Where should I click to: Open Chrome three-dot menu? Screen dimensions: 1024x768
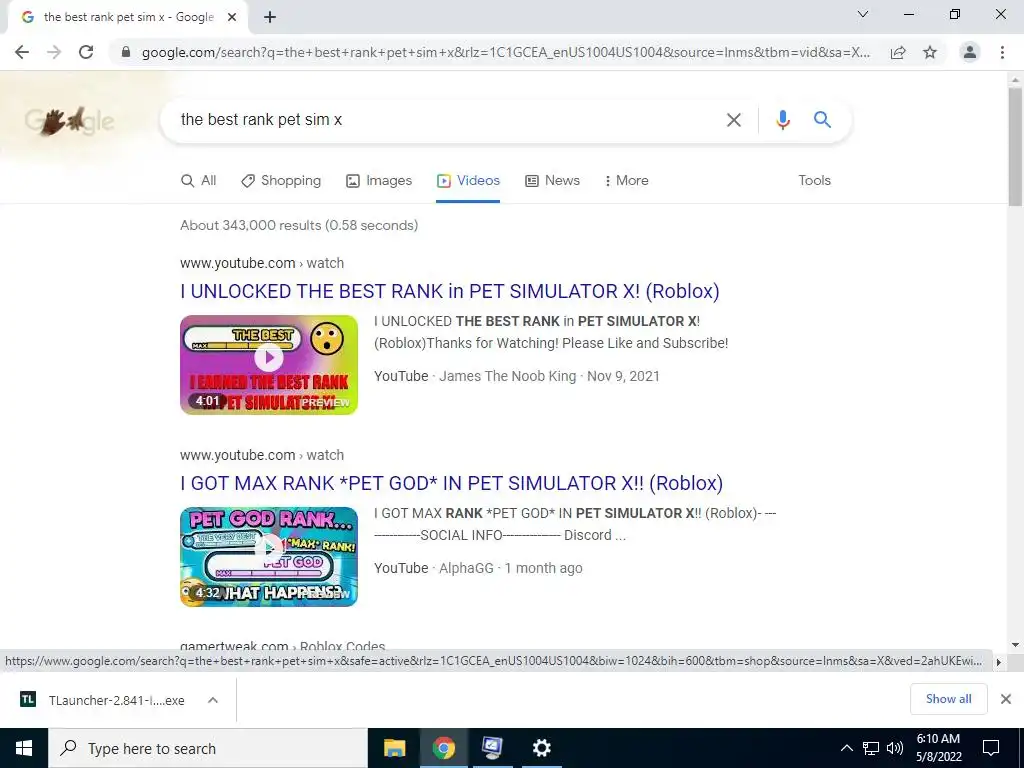[1002, 52]
